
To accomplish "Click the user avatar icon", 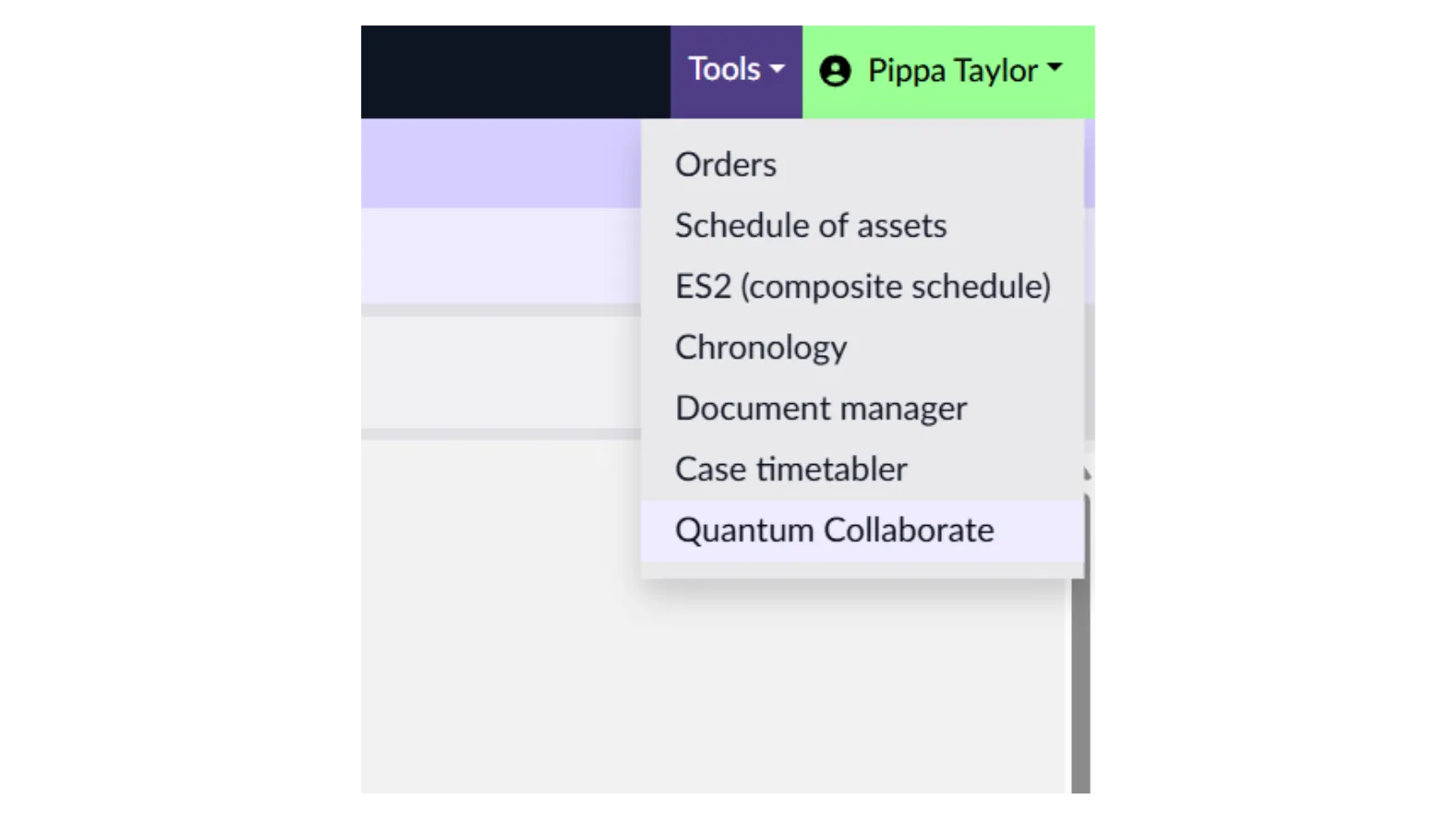I will (834, 71).
